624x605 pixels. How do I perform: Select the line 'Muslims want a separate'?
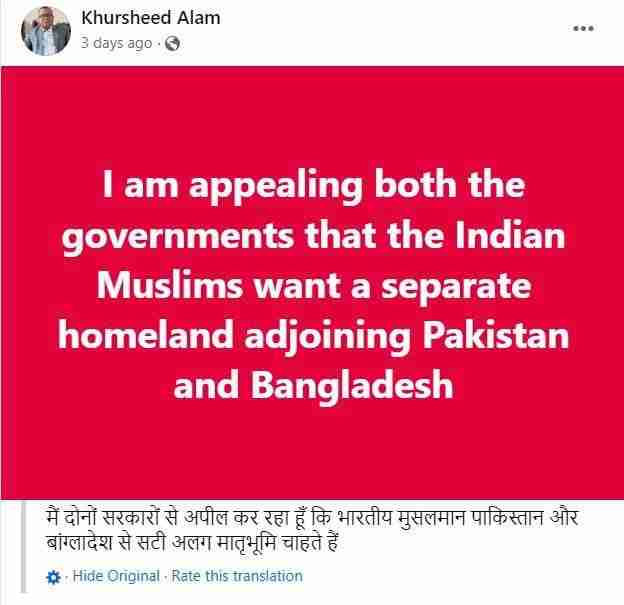(314, 286)
